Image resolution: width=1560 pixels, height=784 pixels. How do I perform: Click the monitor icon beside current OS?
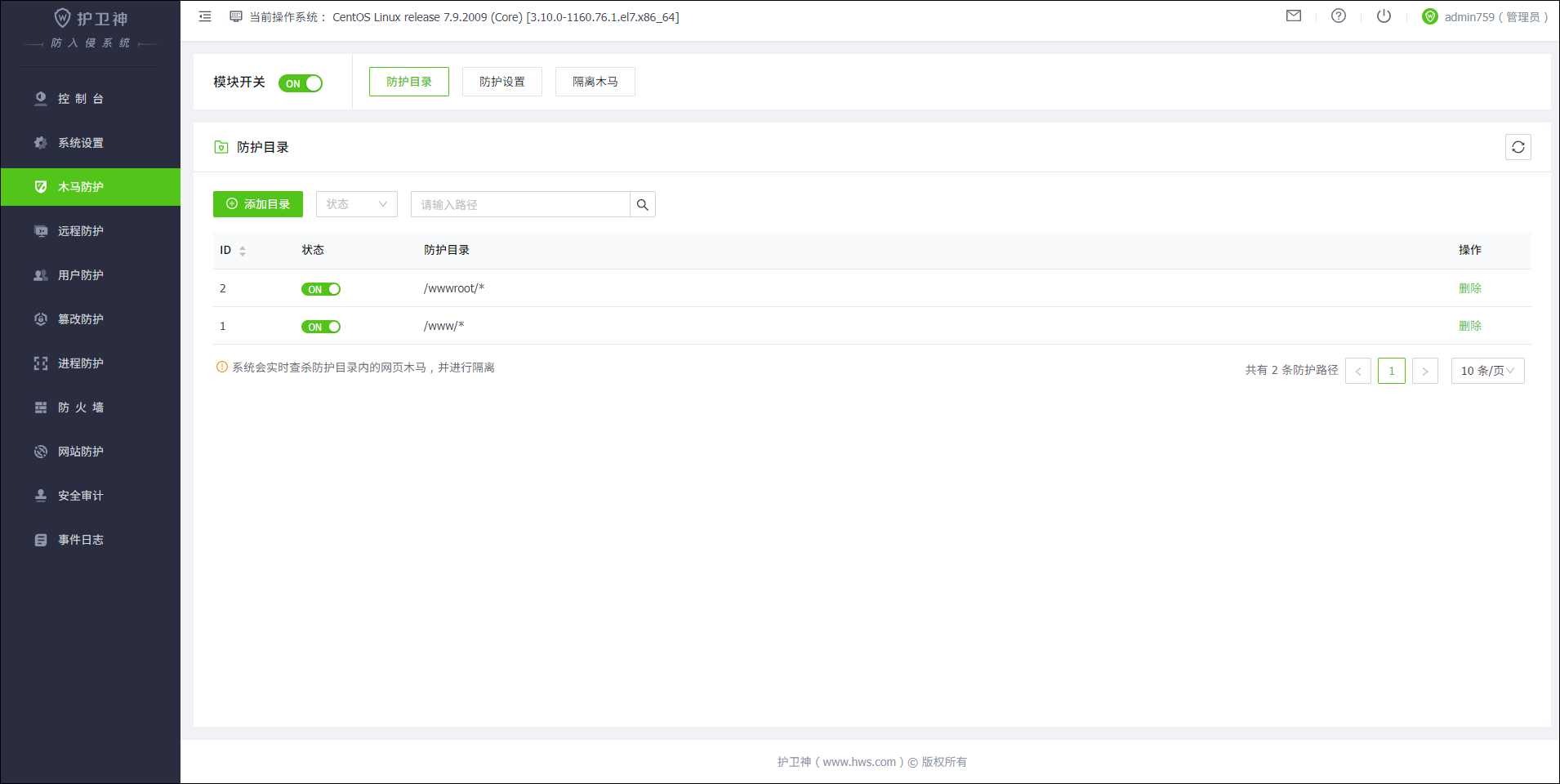coord(236,16)
